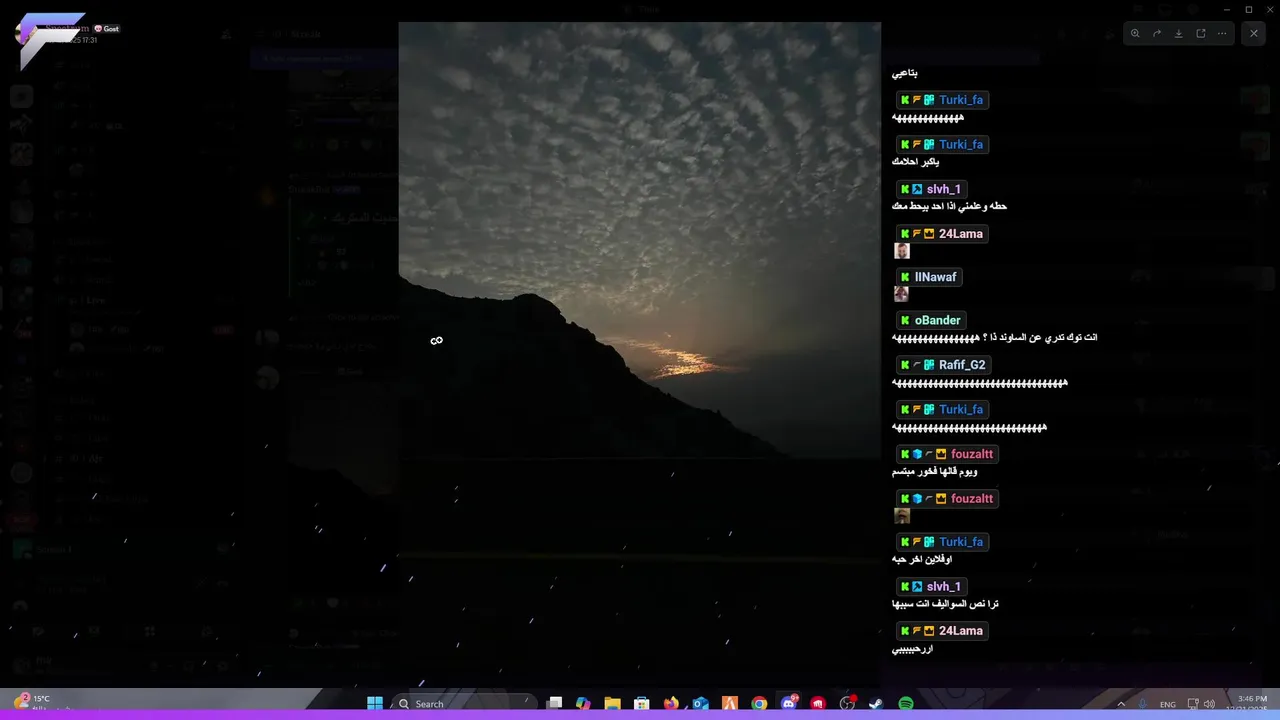The width and height of the screenshot is (1280, 720).
Task: Download the image from viewer toolbar
Action: tap(1179, 33)
